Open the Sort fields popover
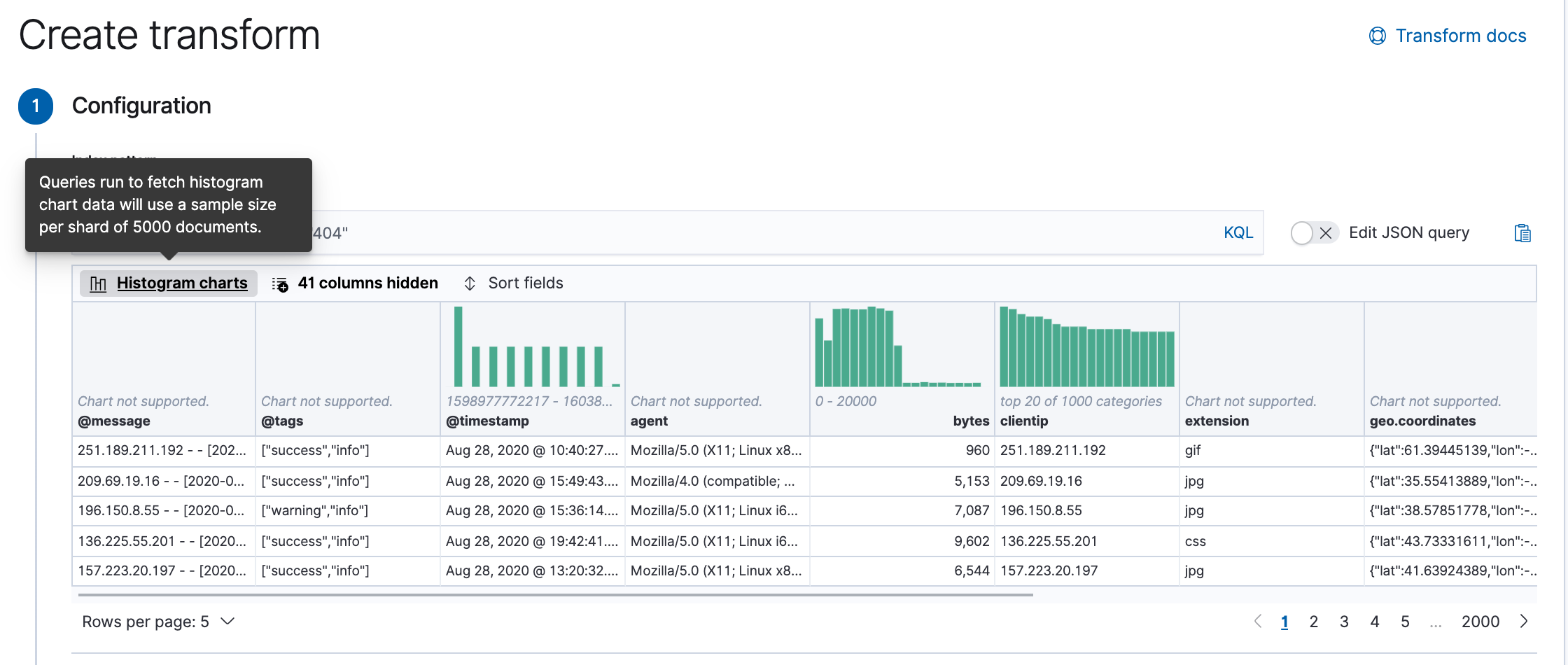Screen dimensions: 1568x665 [x=525, y=283]
